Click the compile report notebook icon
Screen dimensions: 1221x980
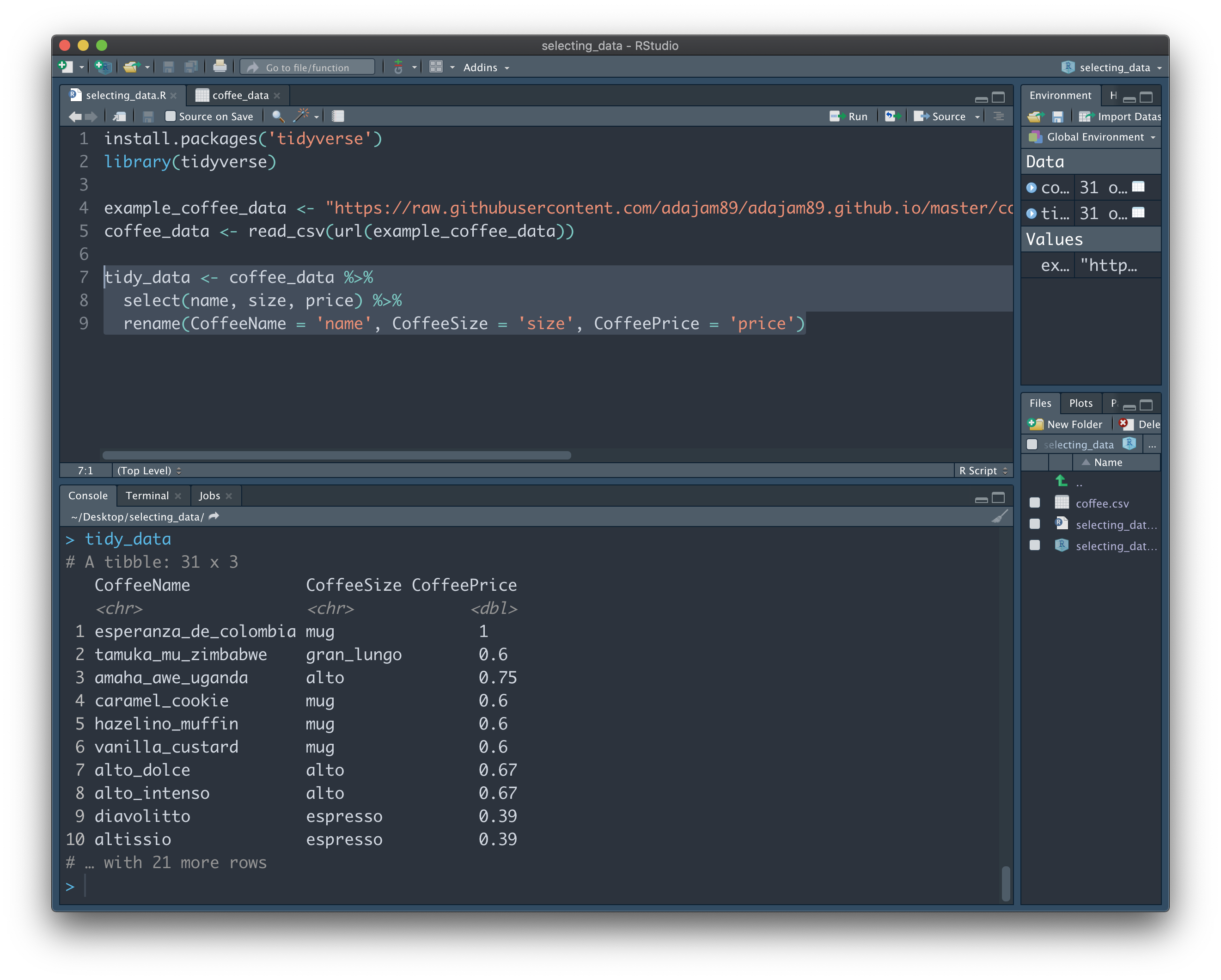tap(337, 116)
